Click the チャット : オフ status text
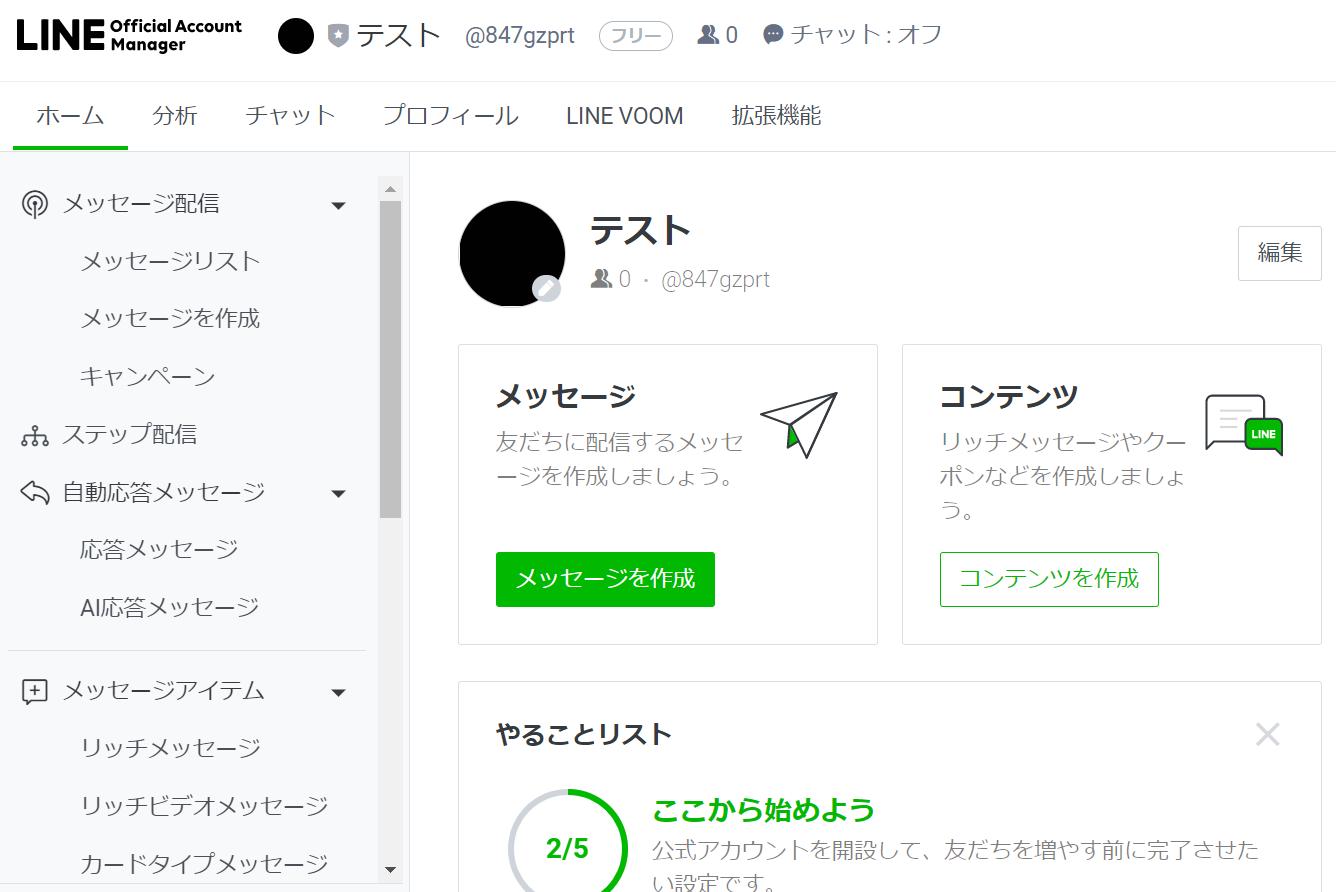 [x=867, y=35]
